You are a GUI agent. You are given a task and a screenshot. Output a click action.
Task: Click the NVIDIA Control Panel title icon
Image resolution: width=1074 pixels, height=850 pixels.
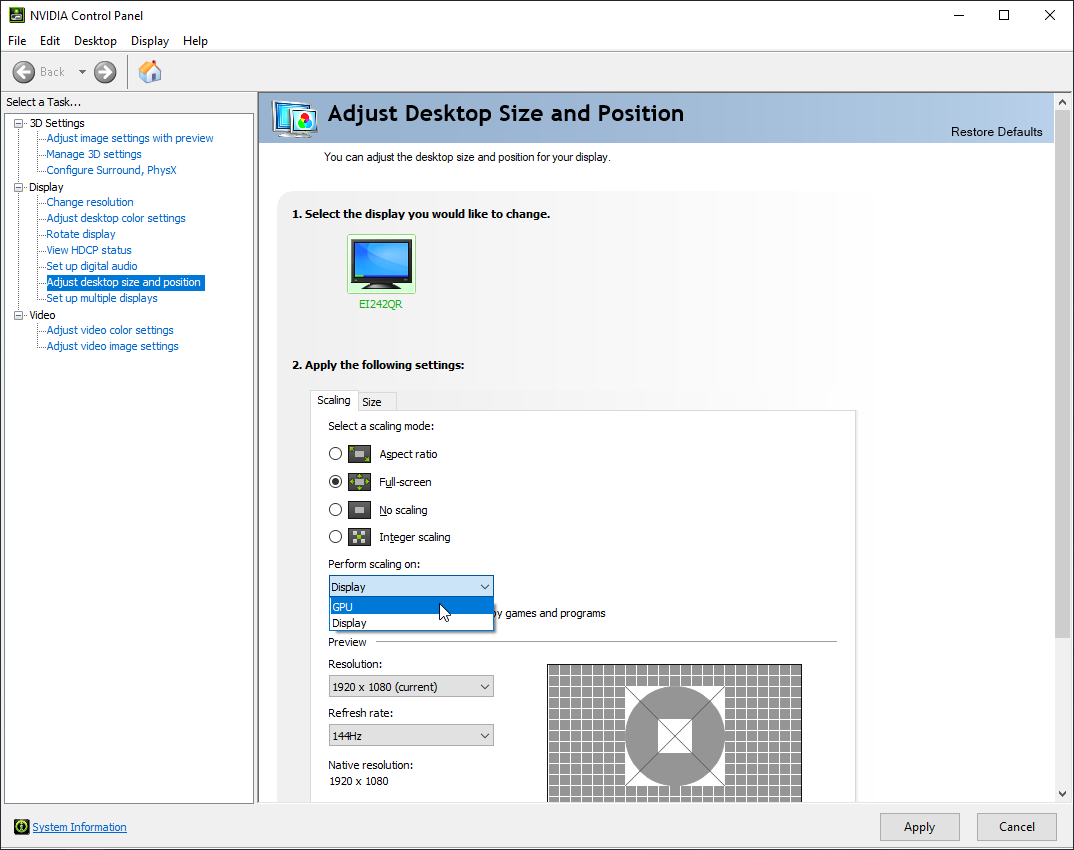coord(16,15)
